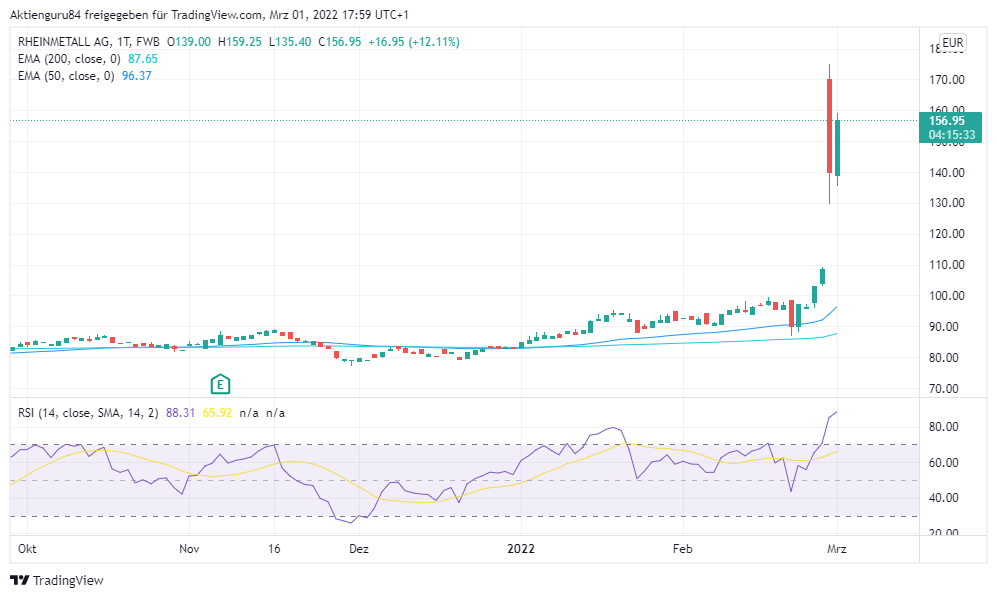Click the earnings marker E icon
The height and width of the screenshot is (598, 997).
(x=220, y=384)
